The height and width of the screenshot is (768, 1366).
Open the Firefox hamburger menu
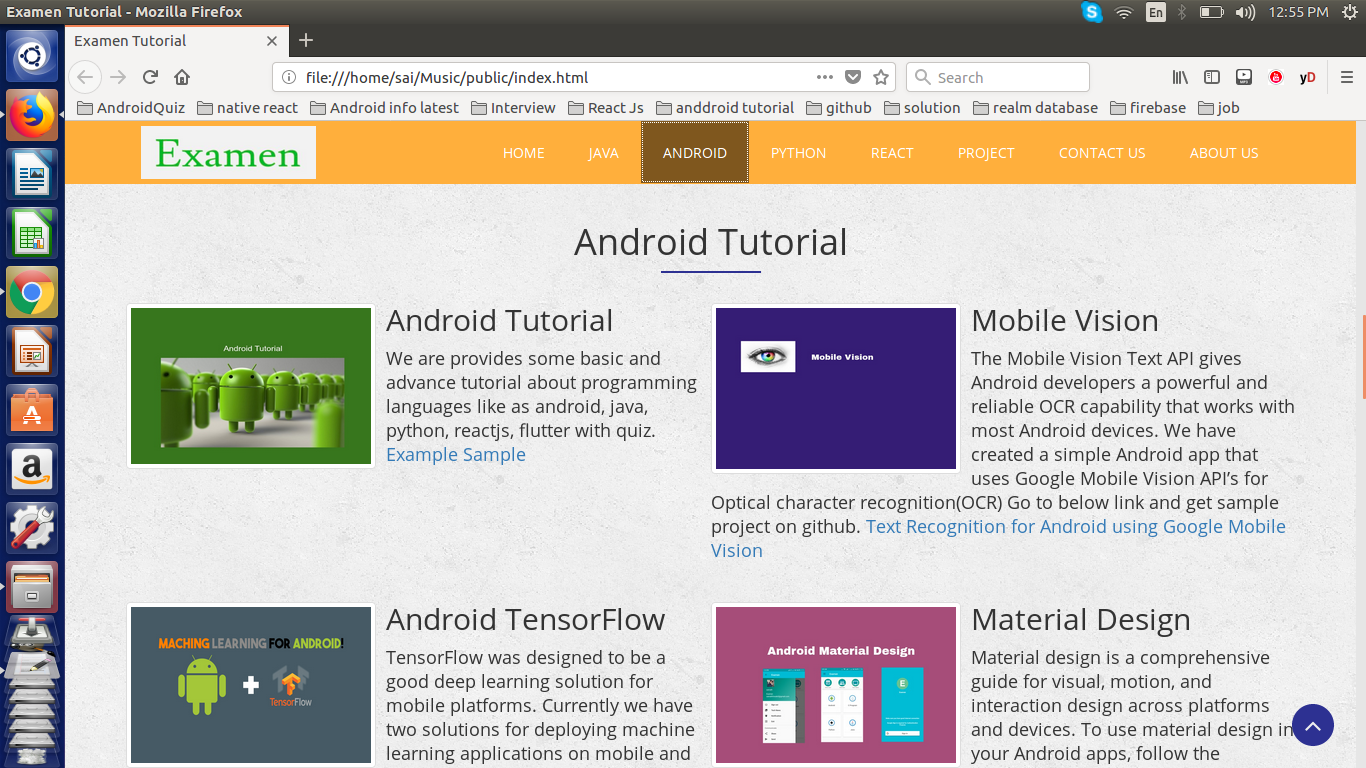click(x=1345, y=77)
